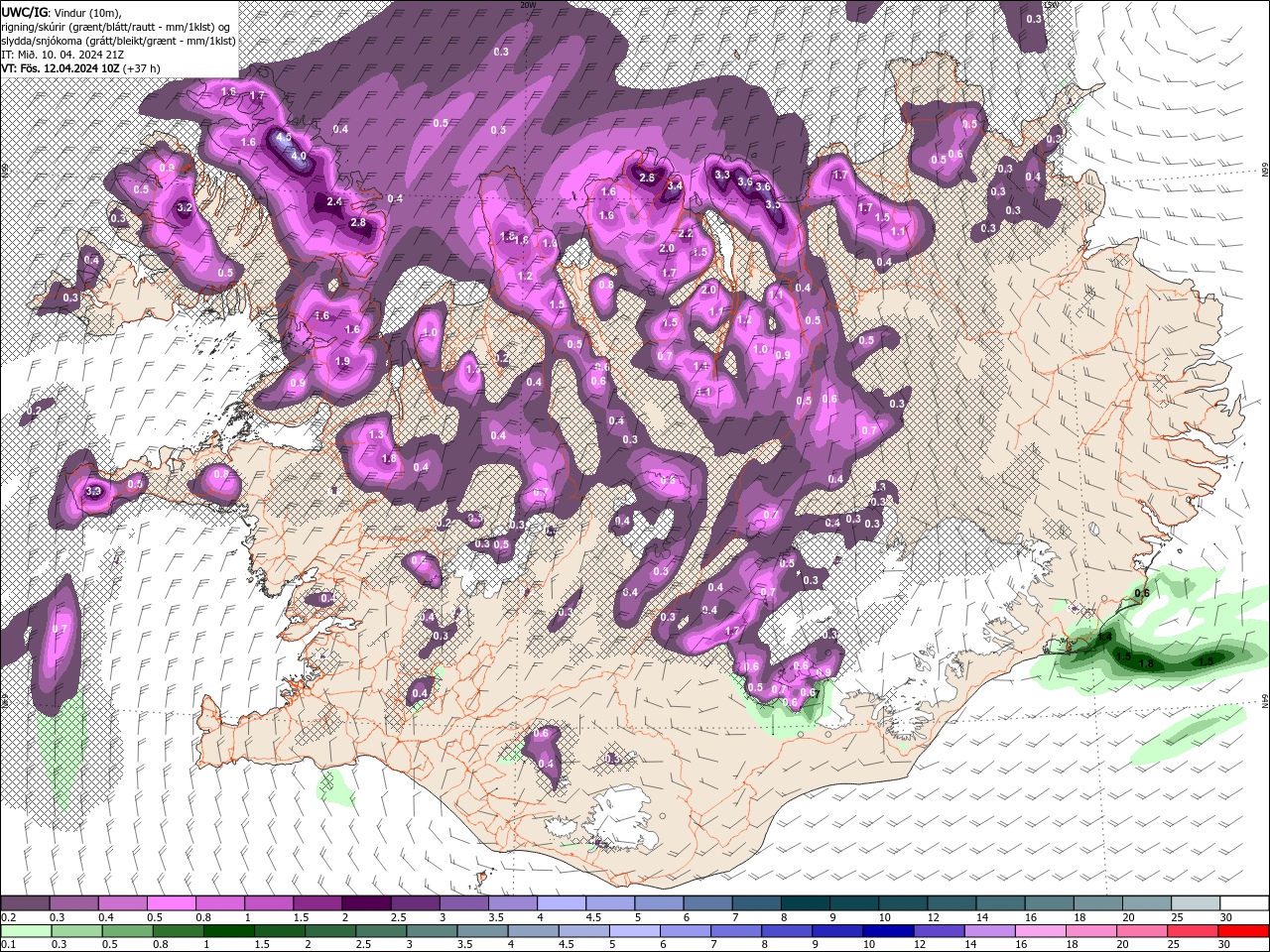This screenshot has height=952, width=1270.
Task: Pick the bright pink 0.5 snow legend swatch
Action: tap(171, 903)
